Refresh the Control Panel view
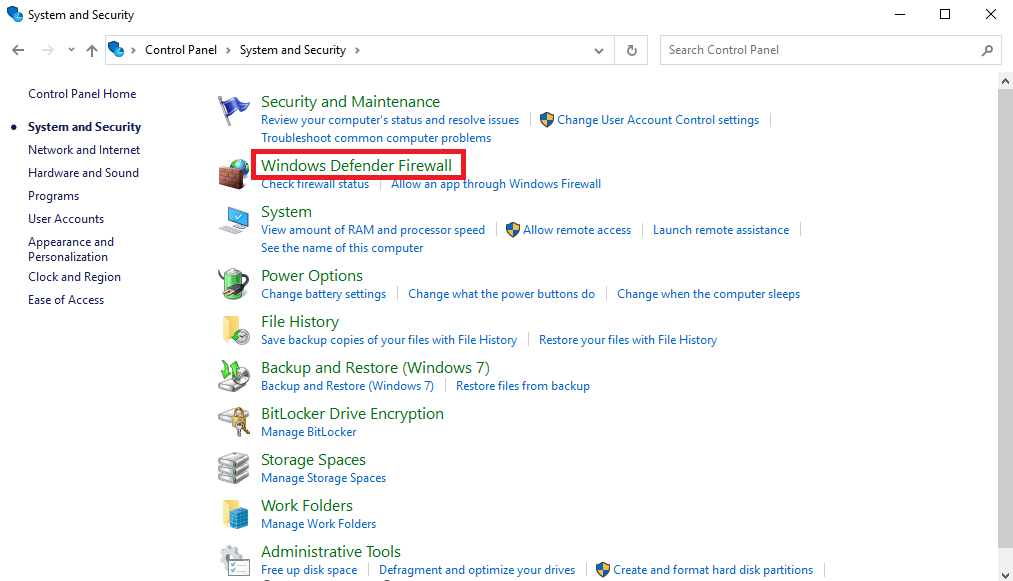 [x=632, y=50]
